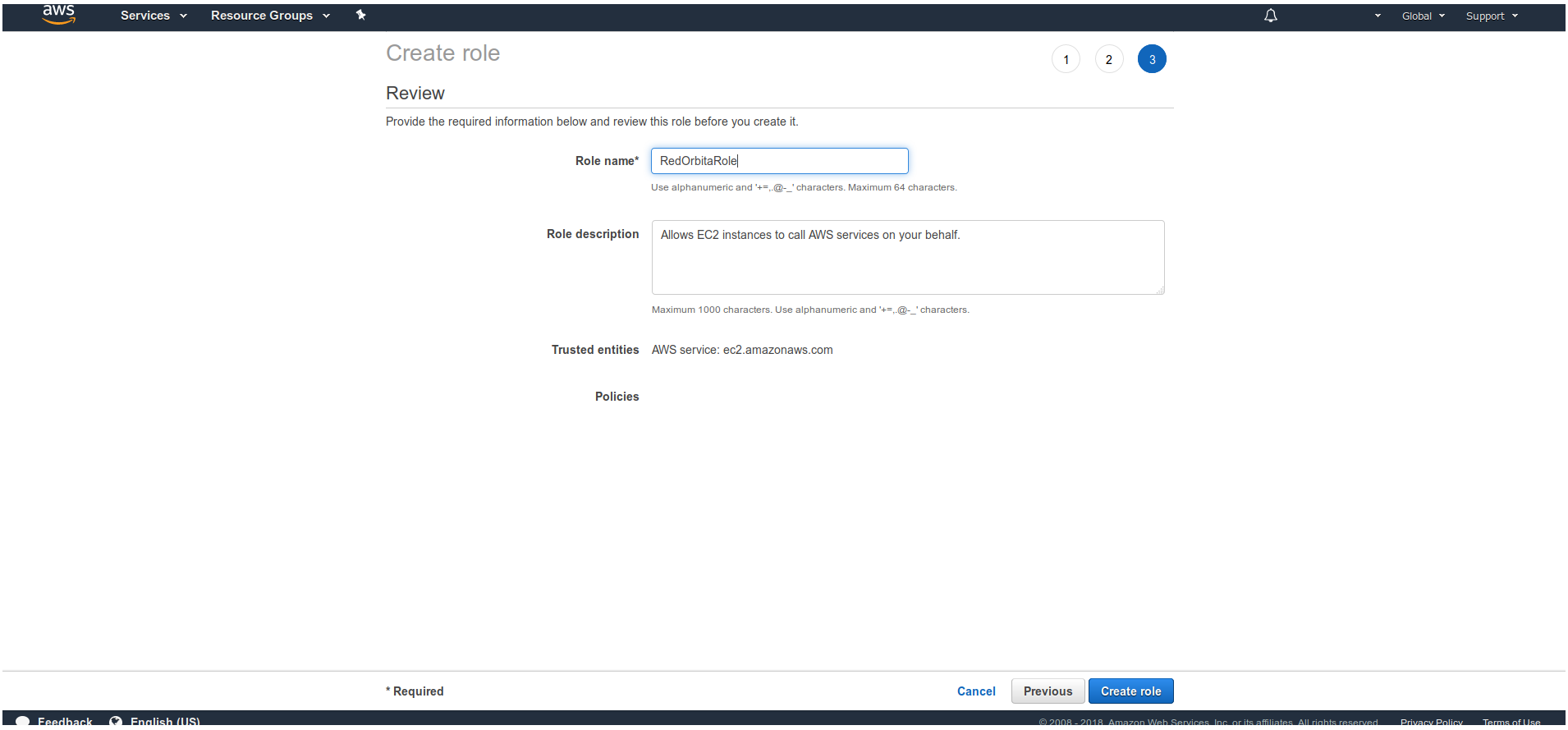
Task: Go to step 2 circle
Action: (x=1108, y=59)
